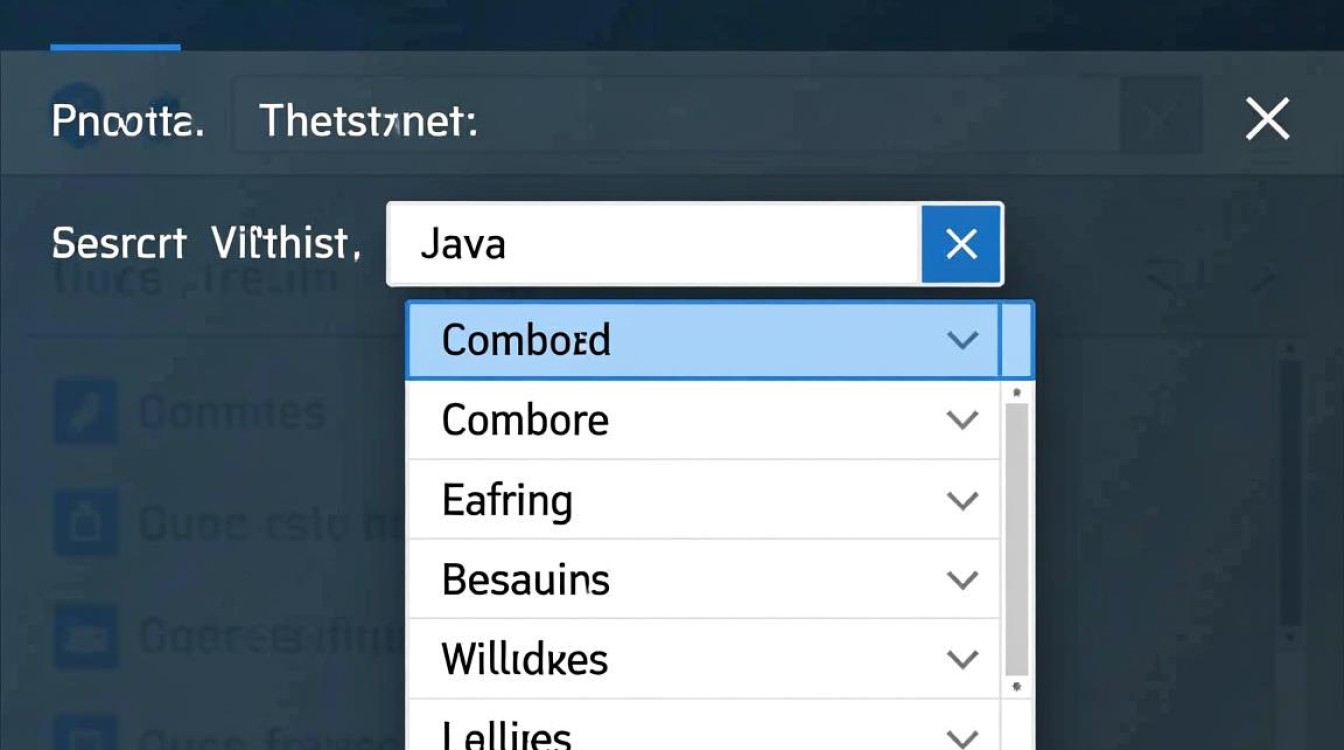This screenshot has height=750, width=1344.
Task: Click the blue clear button in the Java search box
Action: click(961, 244)
